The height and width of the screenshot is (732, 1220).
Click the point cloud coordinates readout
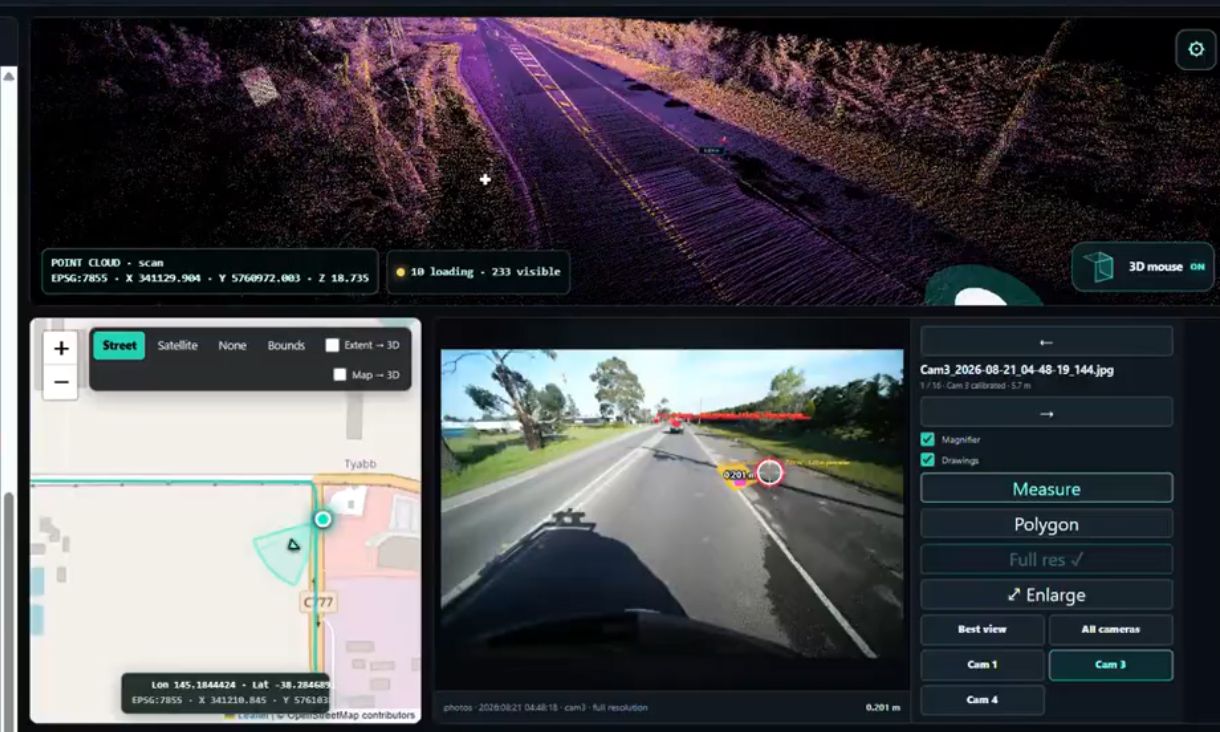click(x=209, y=271)
